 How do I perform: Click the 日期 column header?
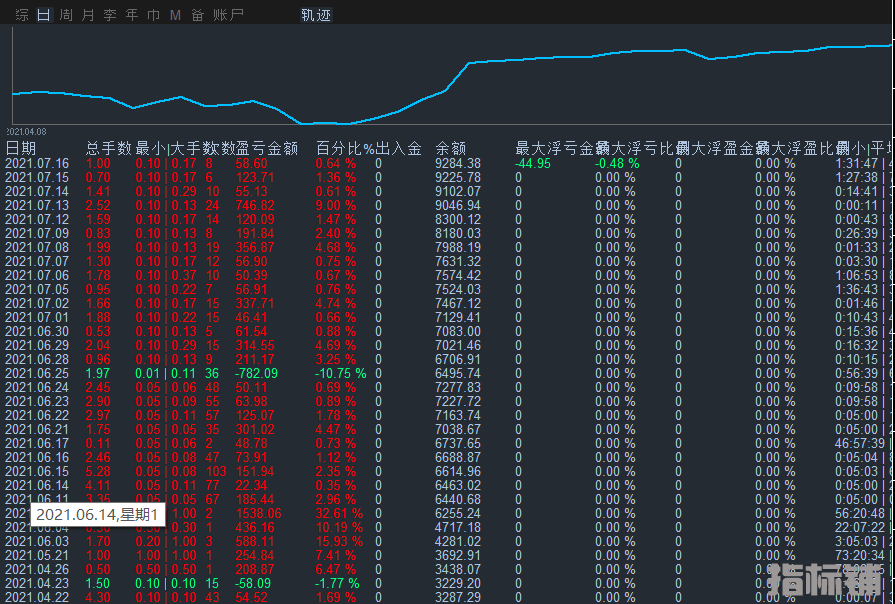pyautogui.click(x=20, y=148)
